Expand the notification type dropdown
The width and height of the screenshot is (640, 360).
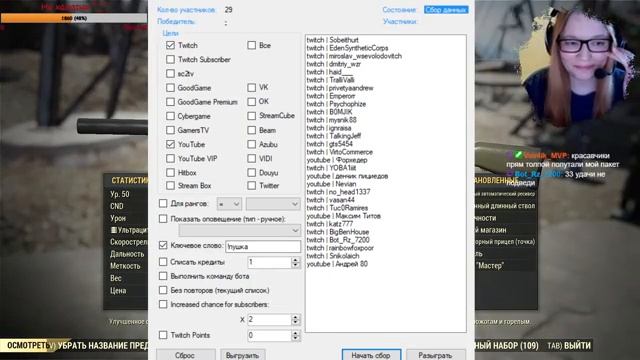pos(240,231)
